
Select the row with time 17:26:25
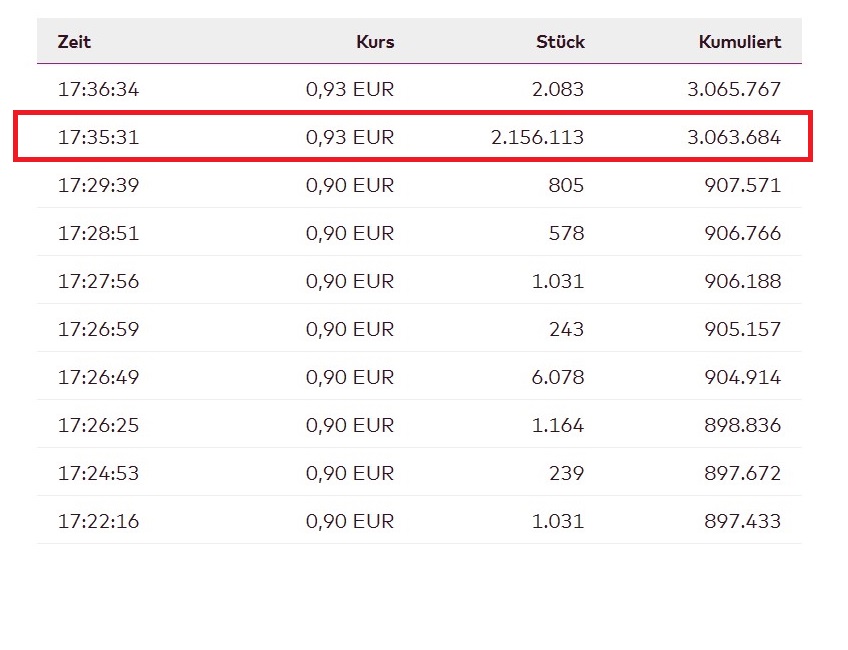tap(98, 425)
